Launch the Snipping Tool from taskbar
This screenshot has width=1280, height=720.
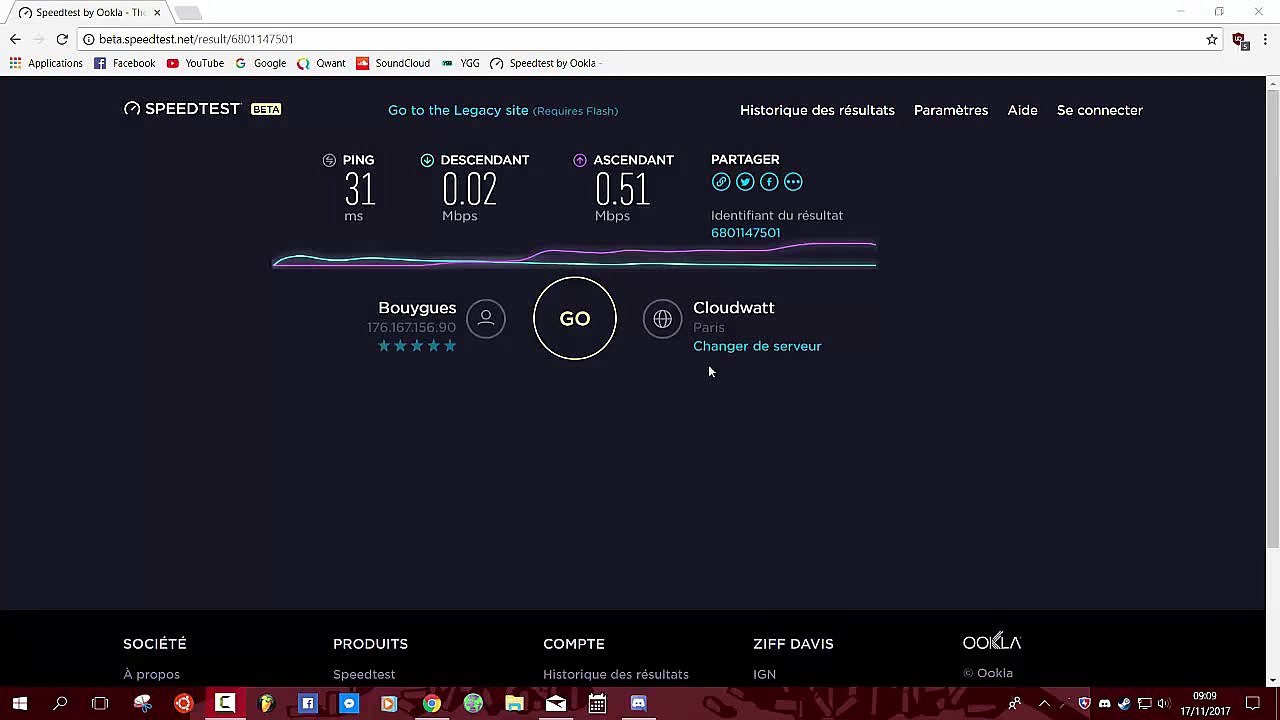pos(143,704)
